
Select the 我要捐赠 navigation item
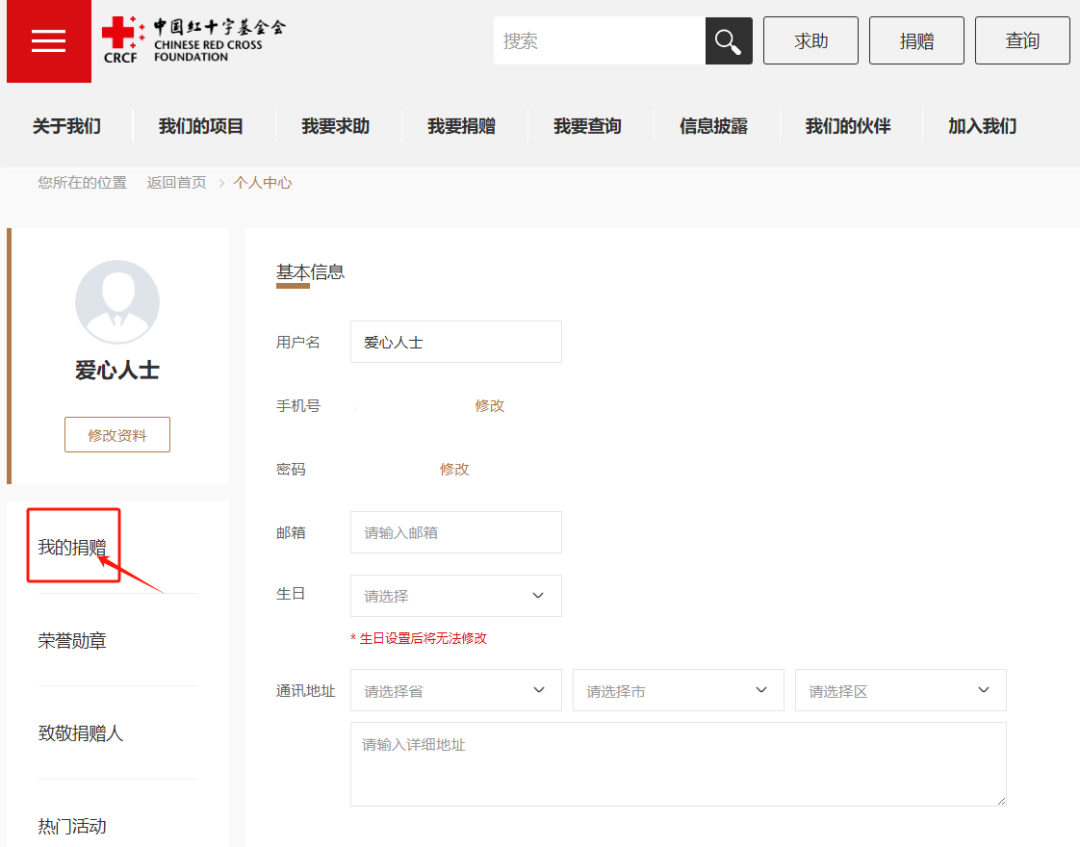[x=463, y=126]
